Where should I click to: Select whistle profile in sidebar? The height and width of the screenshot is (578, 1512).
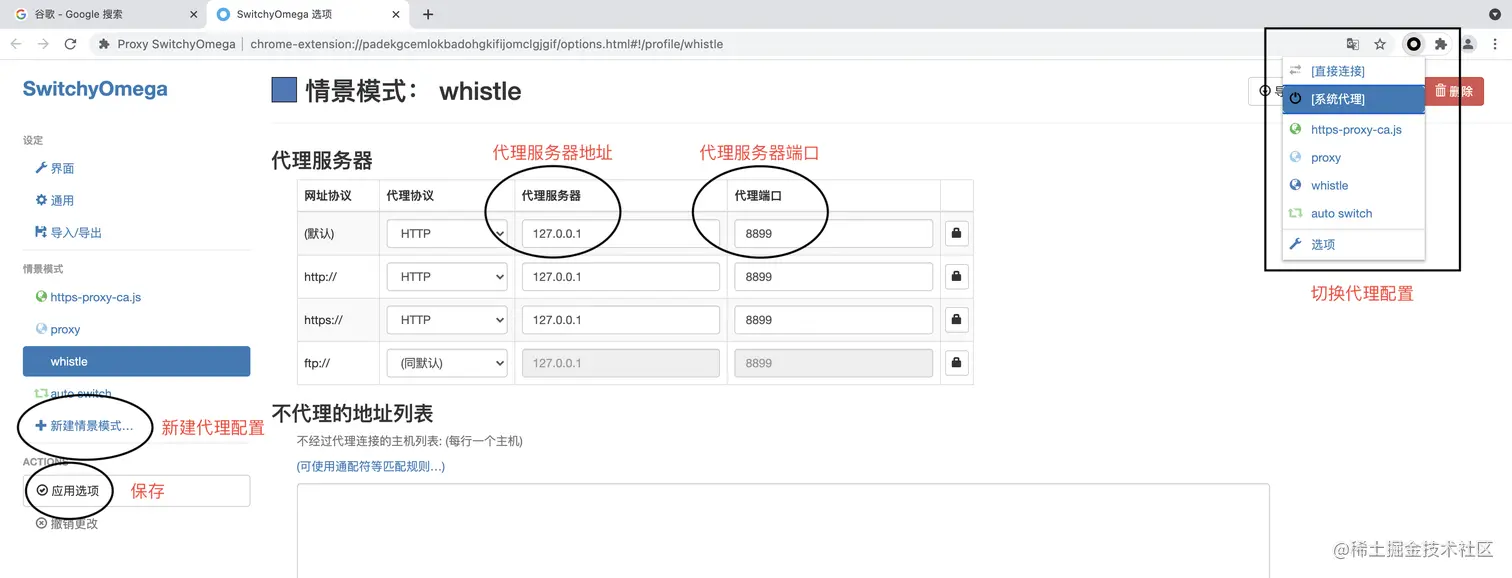coord(136,362)
